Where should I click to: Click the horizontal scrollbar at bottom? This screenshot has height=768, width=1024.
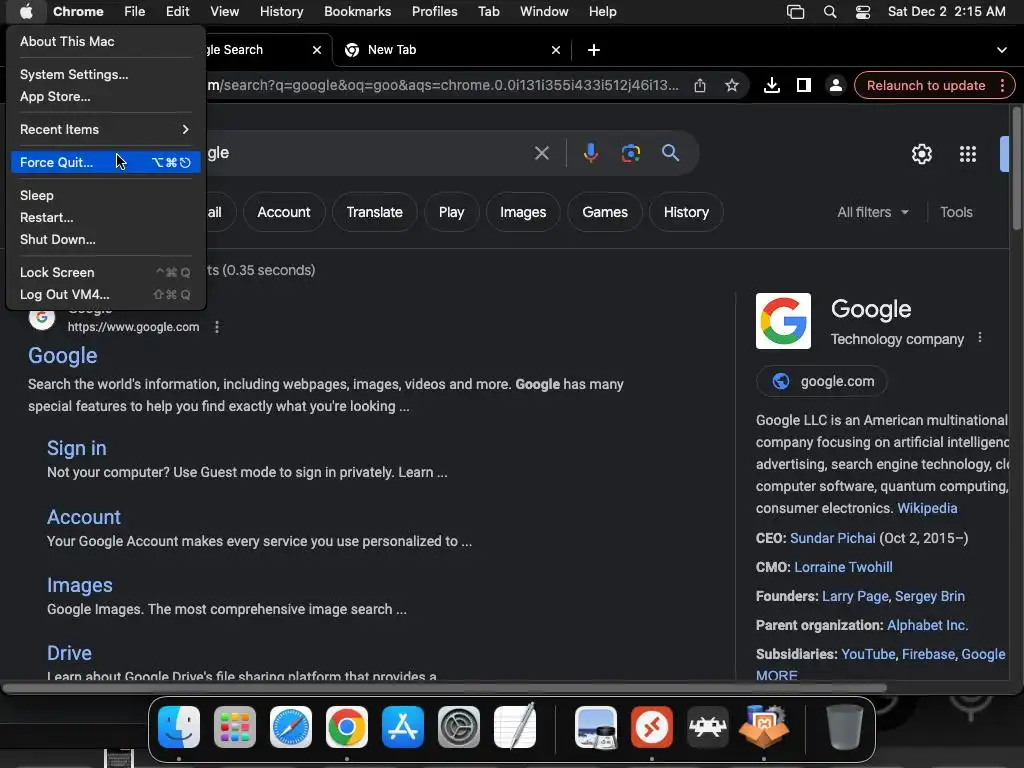tap(444, 688)
